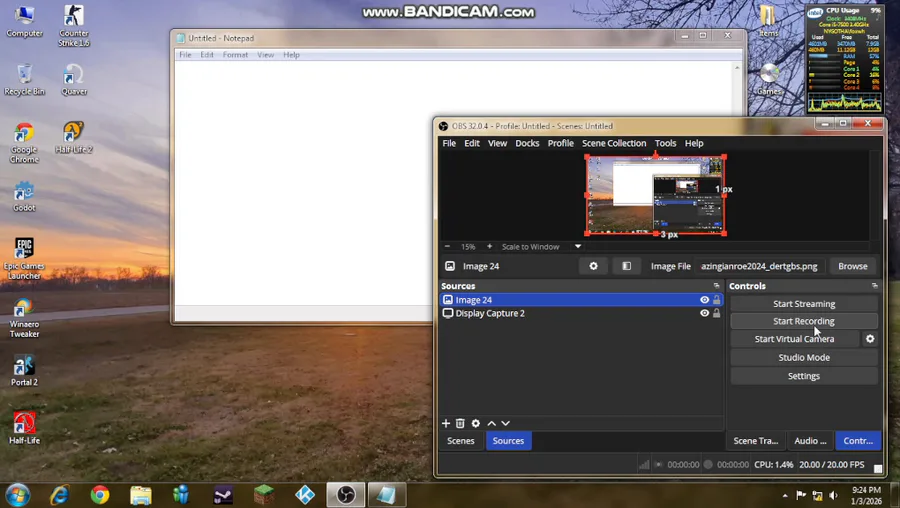The height and width of the screenshot is (508, 900).
Task: Lock the Image 24 source
Action: click(716, 300)
